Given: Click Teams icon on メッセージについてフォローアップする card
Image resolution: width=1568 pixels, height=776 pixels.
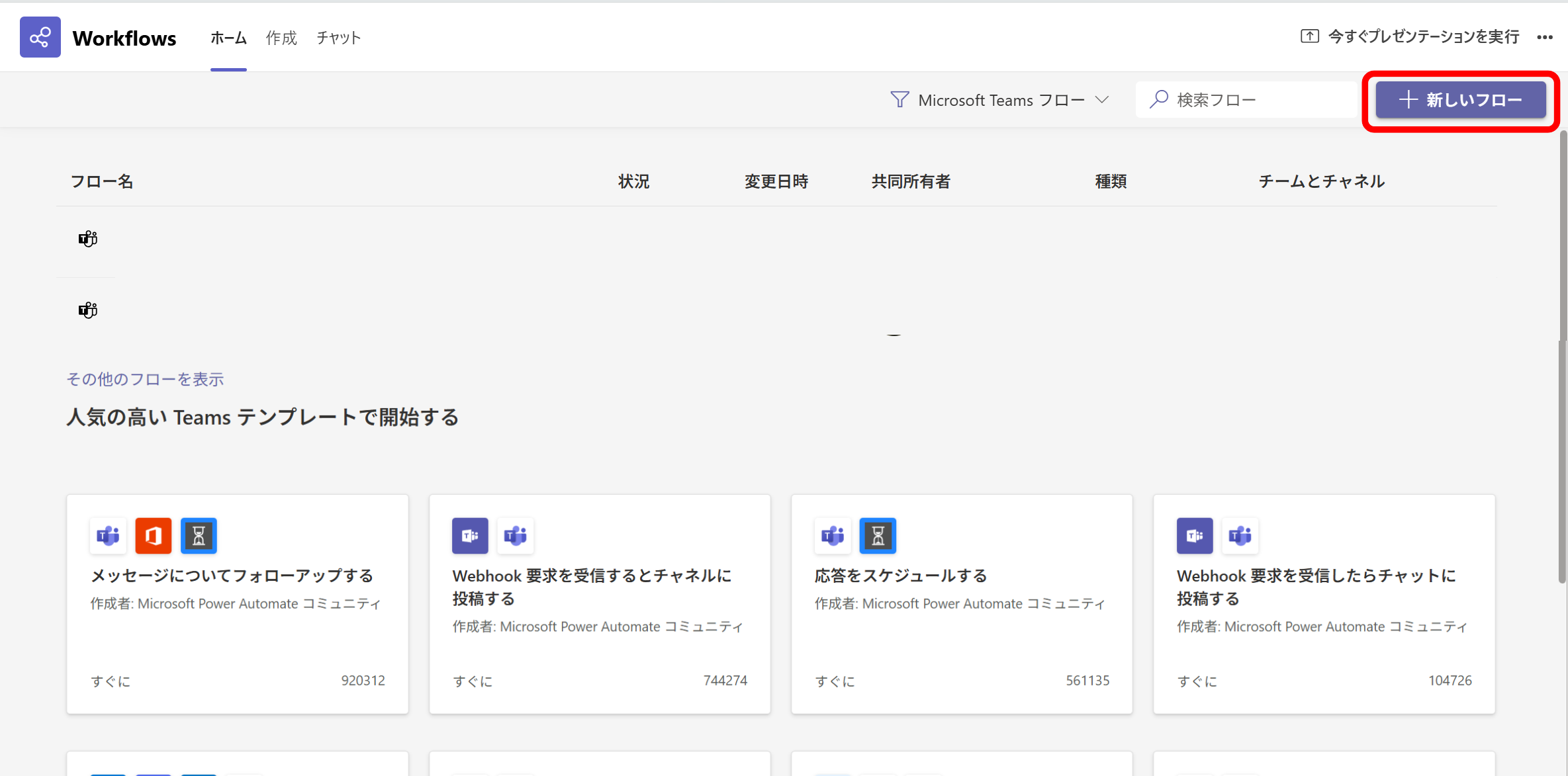Looking at the screenshot, I should 108,535.
